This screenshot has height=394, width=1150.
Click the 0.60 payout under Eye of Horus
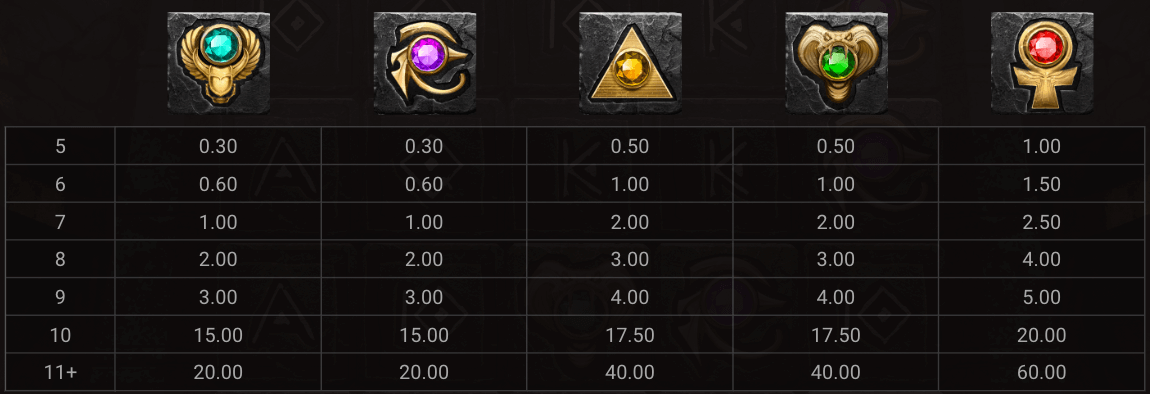[x=424, y=183]
